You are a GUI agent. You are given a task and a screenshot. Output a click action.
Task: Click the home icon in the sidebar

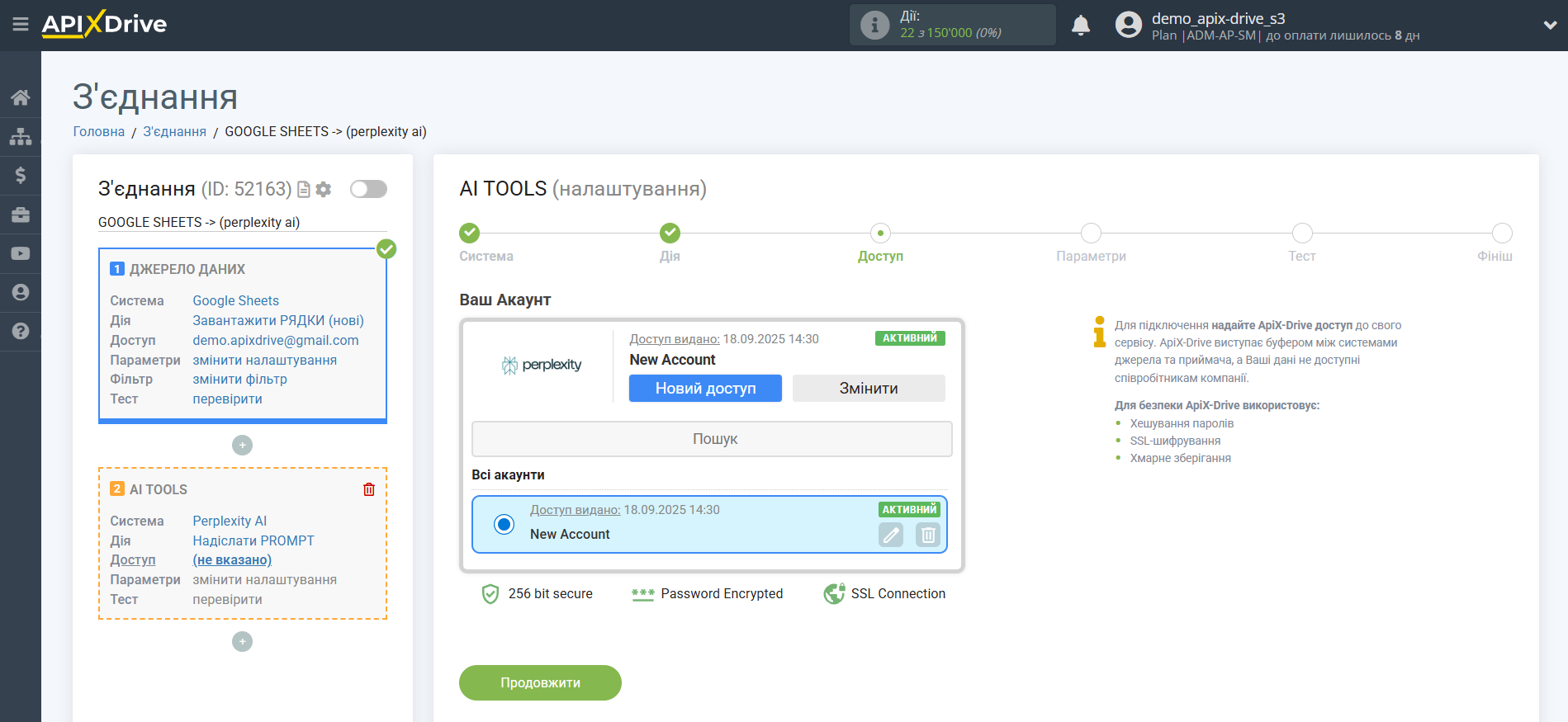(21, 97)
